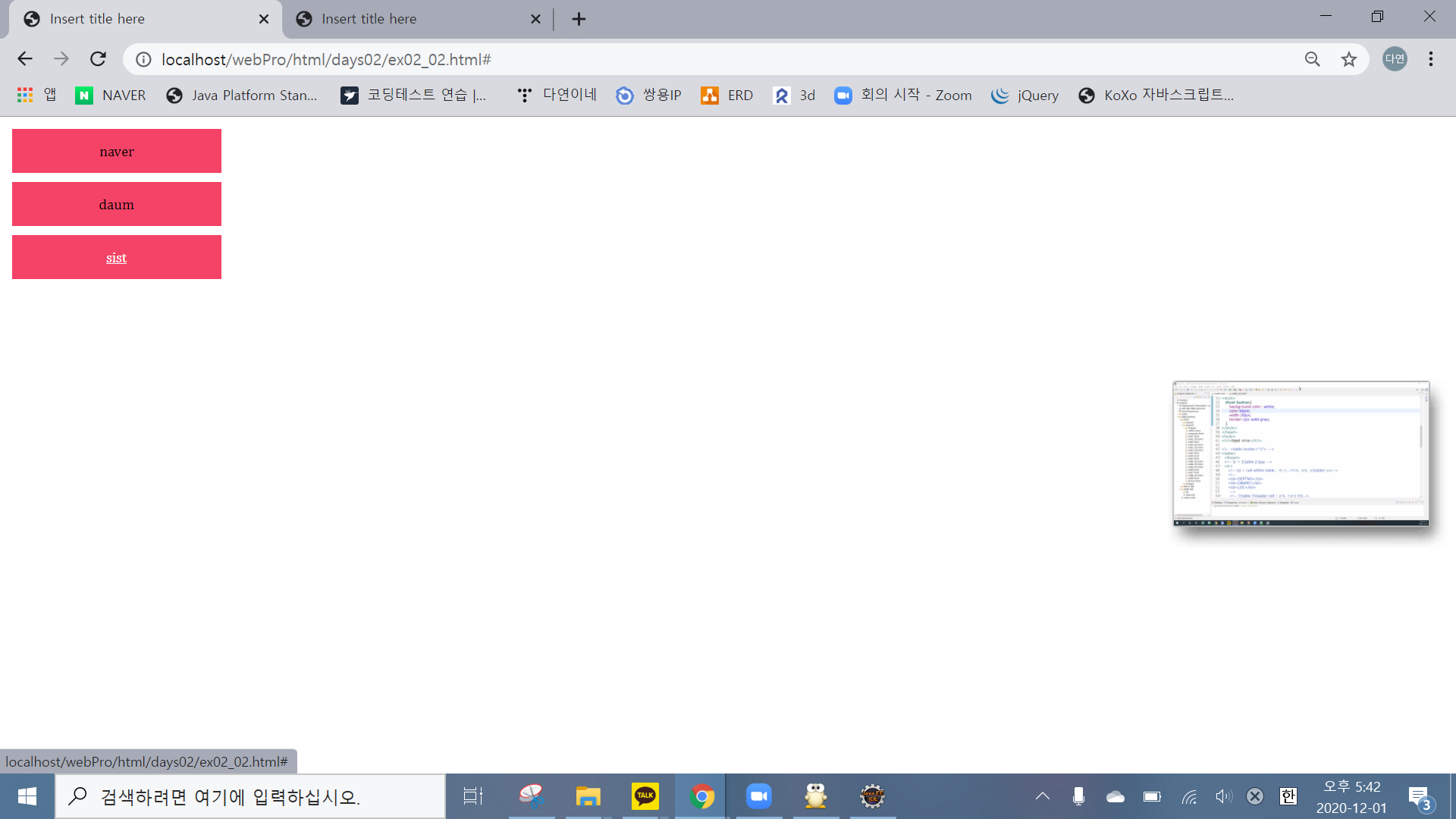
Task: Open Zoom from the taskbar
Action: click(x=758, y=796)
